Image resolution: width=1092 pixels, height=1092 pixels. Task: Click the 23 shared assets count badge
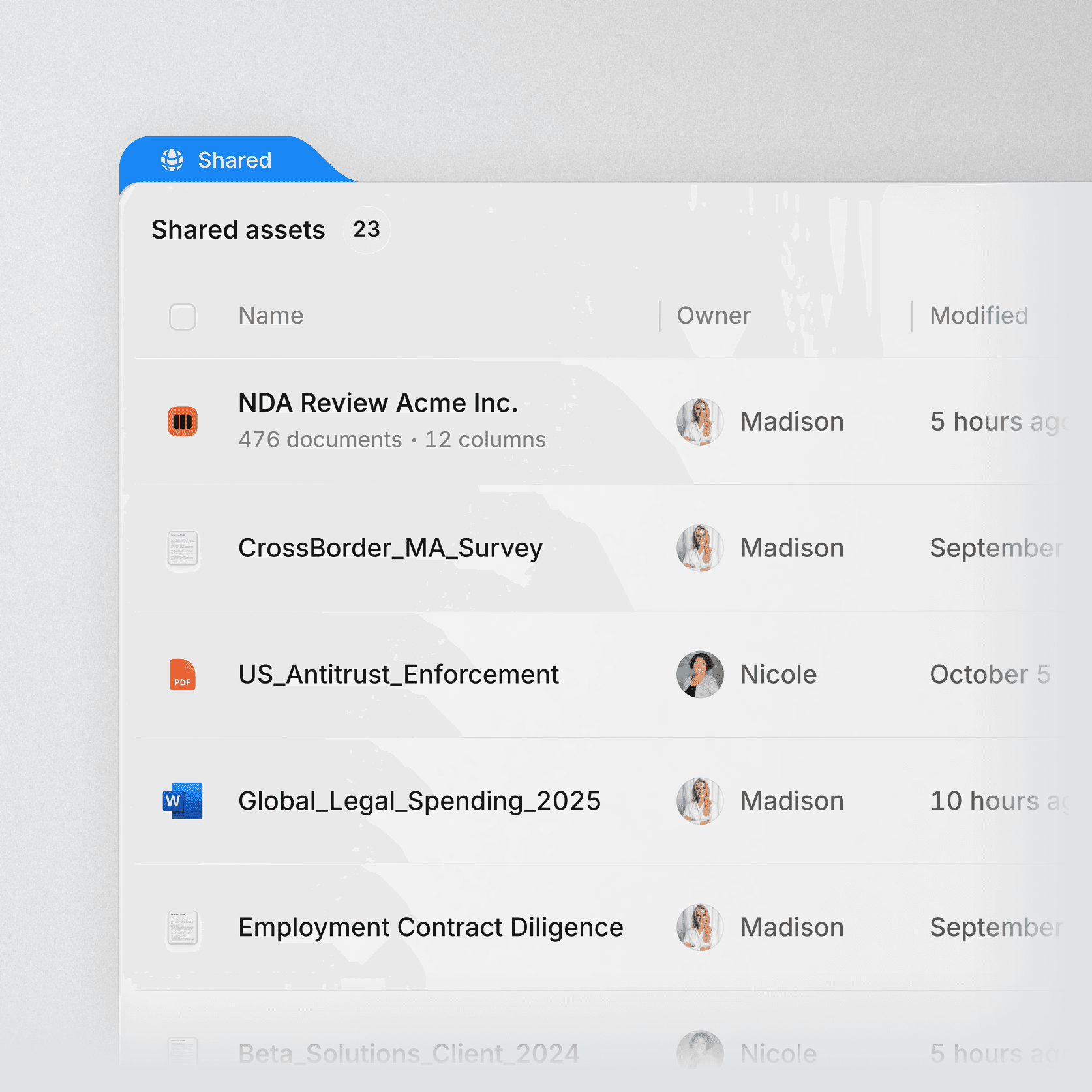click(x=367, y=230)
